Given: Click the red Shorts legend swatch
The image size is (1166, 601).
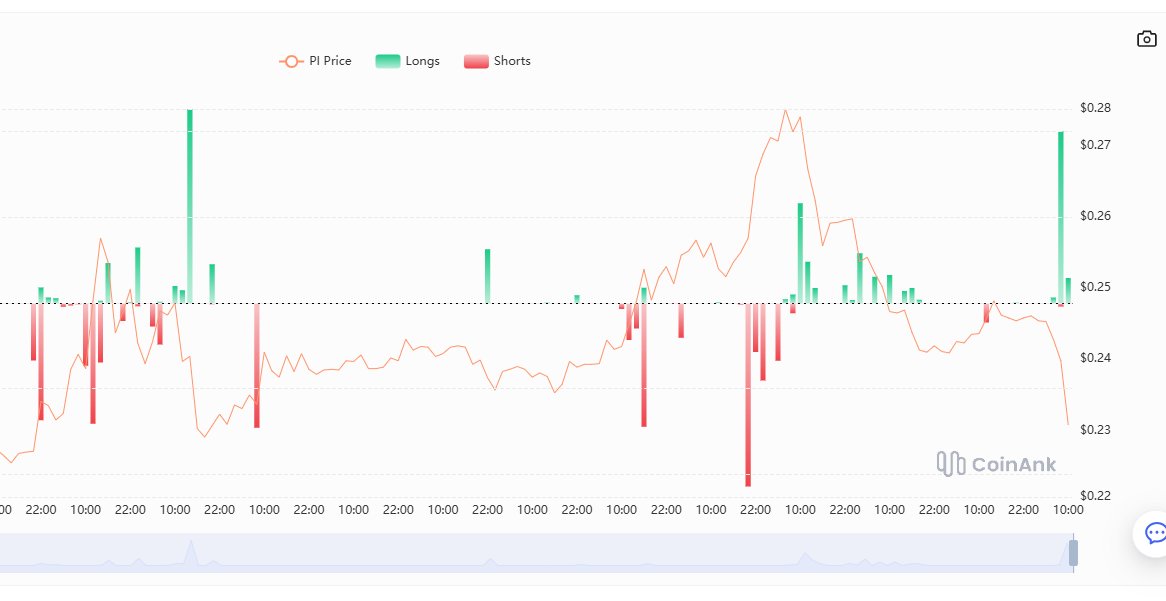Looking at the screenshot, I should (476, 61).
